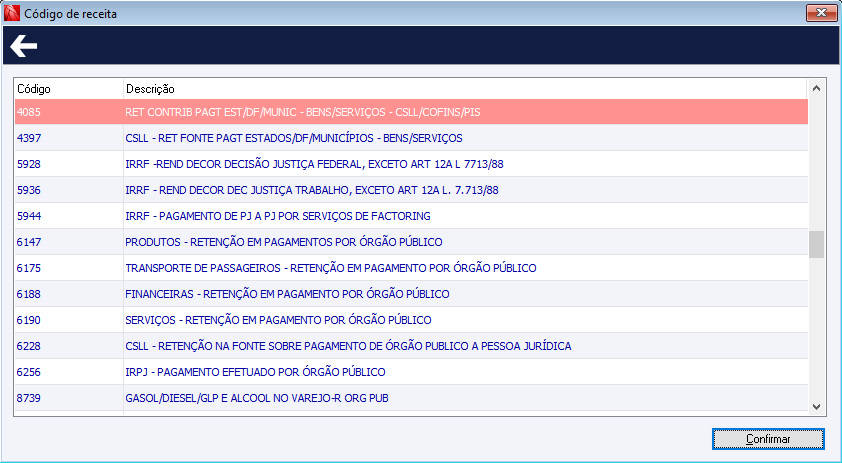This screenshot has width=842, height=463.
Task: Select SERVIÇOS - RETENÇÃO EM PAGAMENTO description
Action: coord(278,320)
